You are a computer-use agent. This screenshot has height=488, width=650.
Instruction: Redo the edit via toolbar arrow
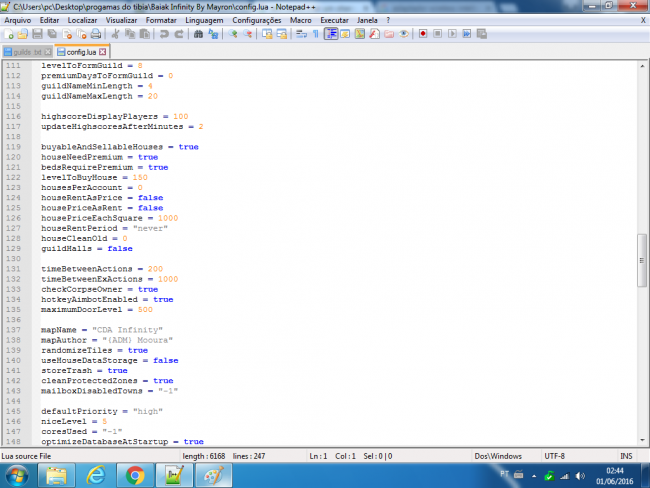coord(179,34)
